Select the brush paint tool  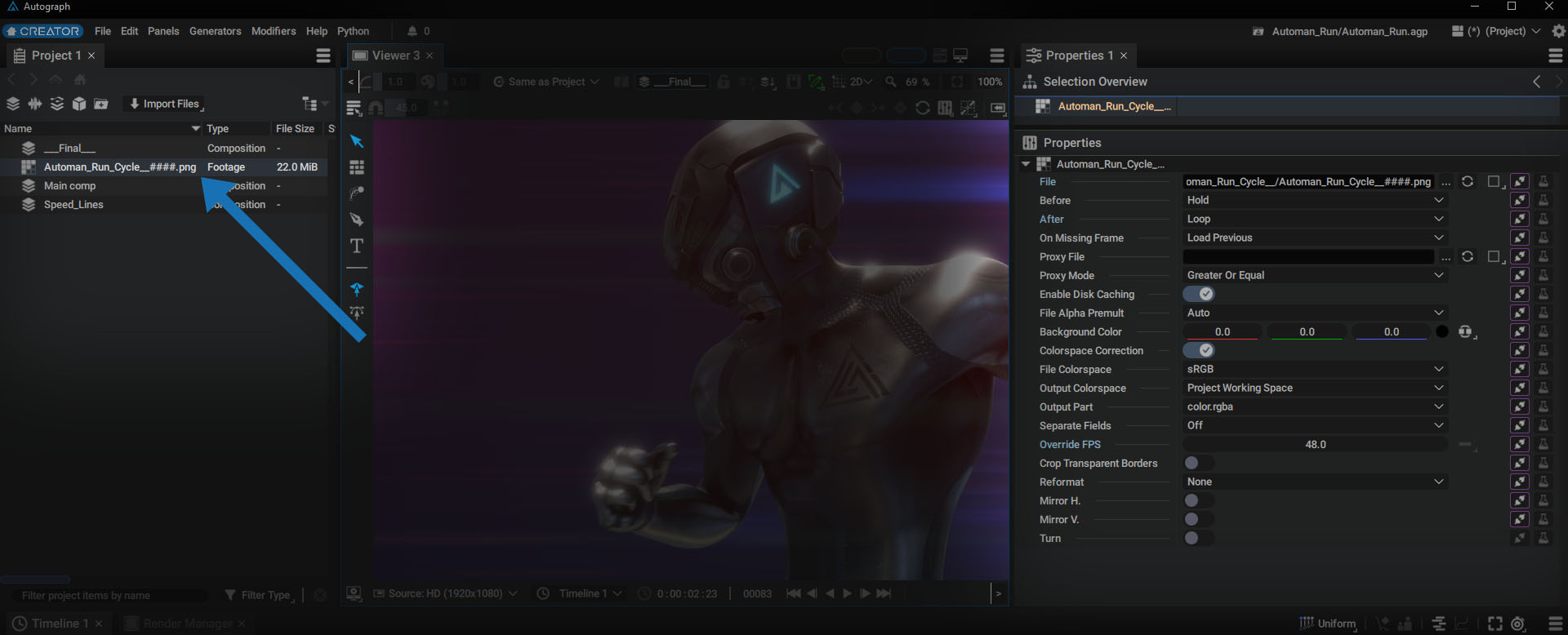(x=357, y=193)
